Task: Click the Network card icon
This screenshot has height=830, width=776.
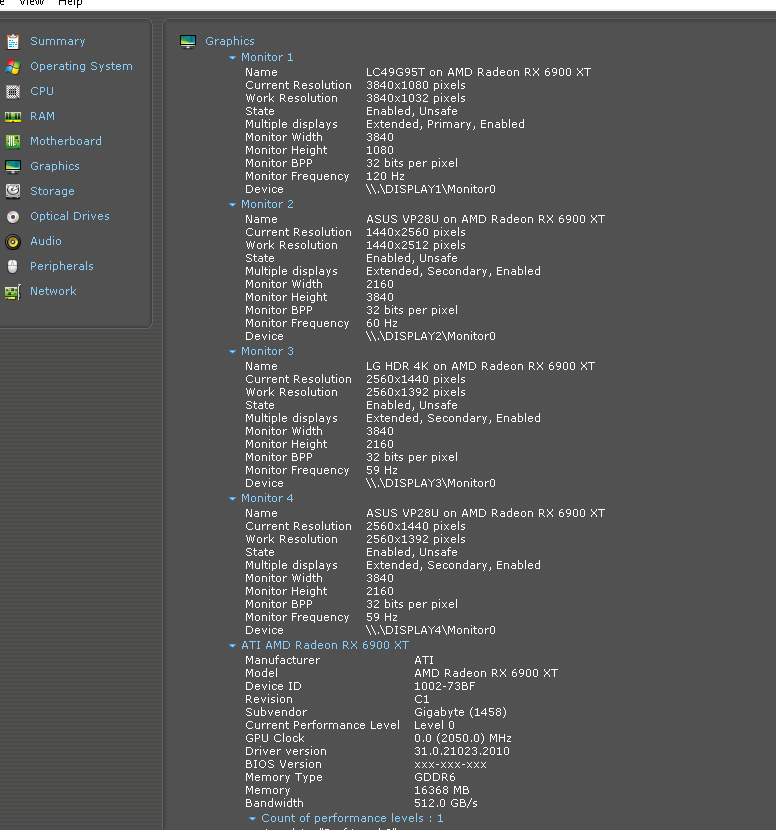Action: pyautogui.click(x=13, y=291)
